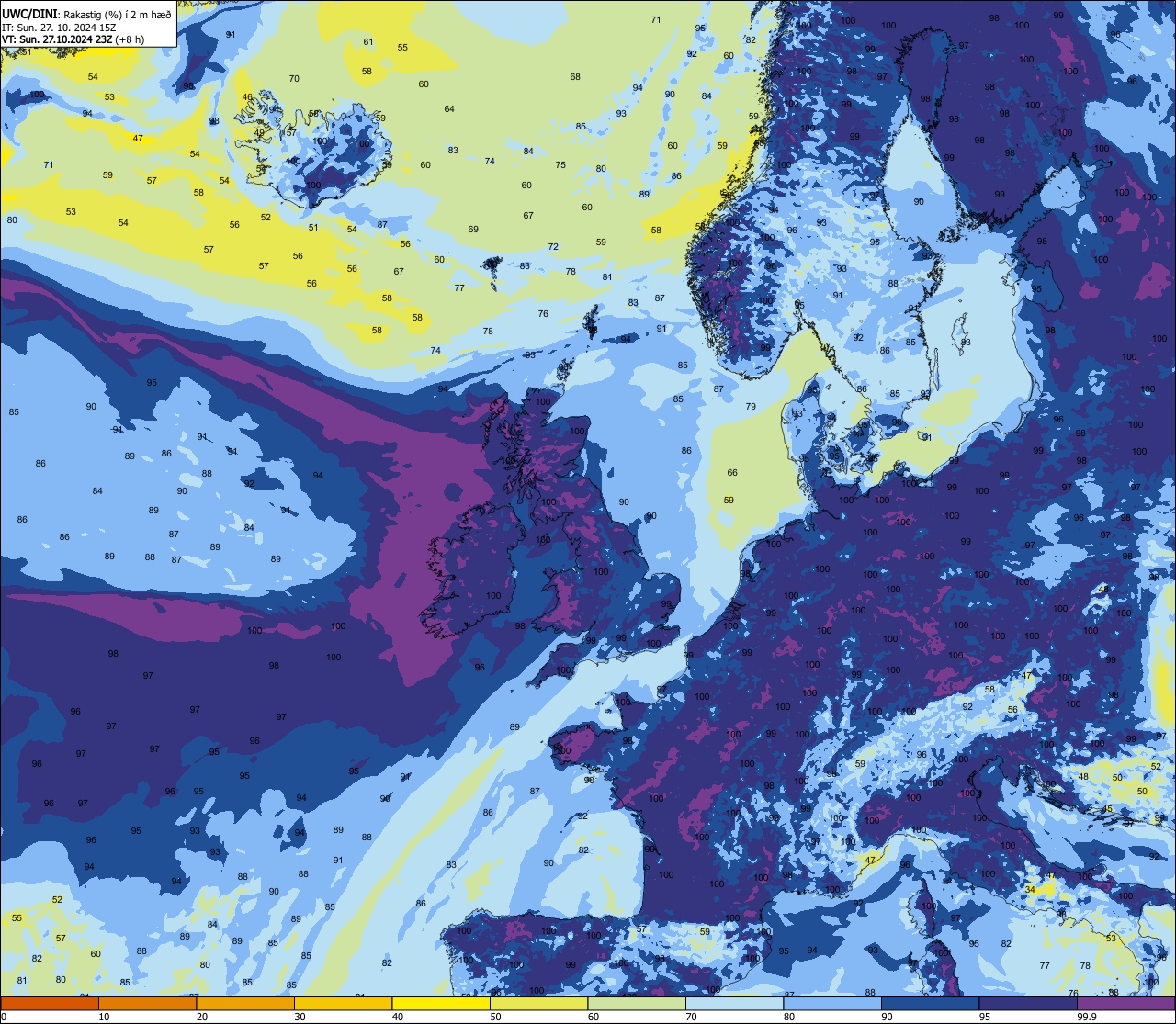This screenshot has height=1024, width=1176.
Task: Click the orange 10–20 legend swatch
Action: (147, 1003)
